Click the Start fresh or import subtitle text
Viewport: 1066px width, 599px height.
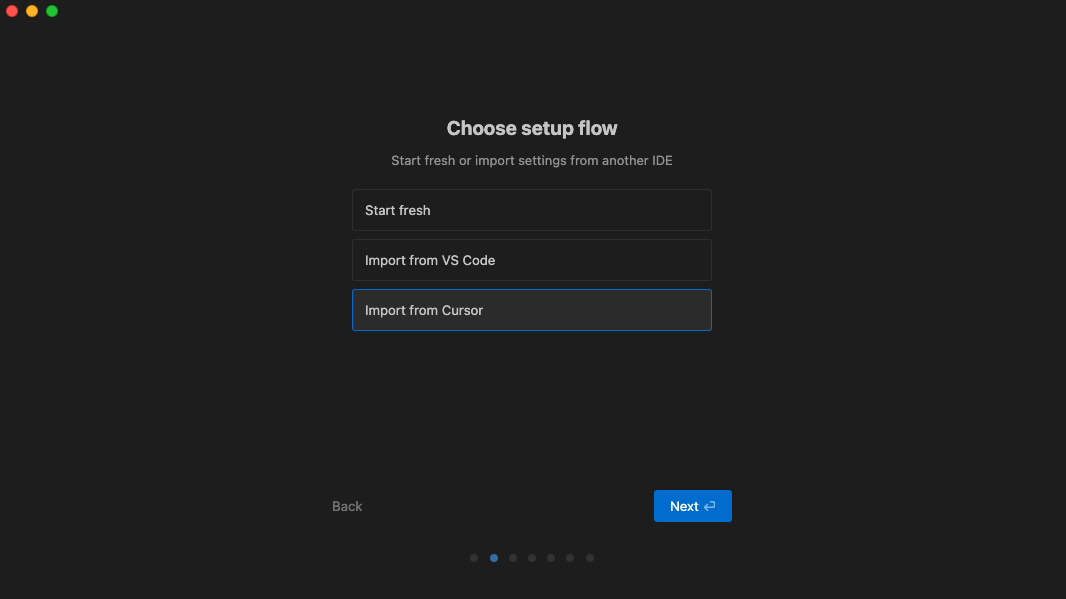[x=532, y=160]
